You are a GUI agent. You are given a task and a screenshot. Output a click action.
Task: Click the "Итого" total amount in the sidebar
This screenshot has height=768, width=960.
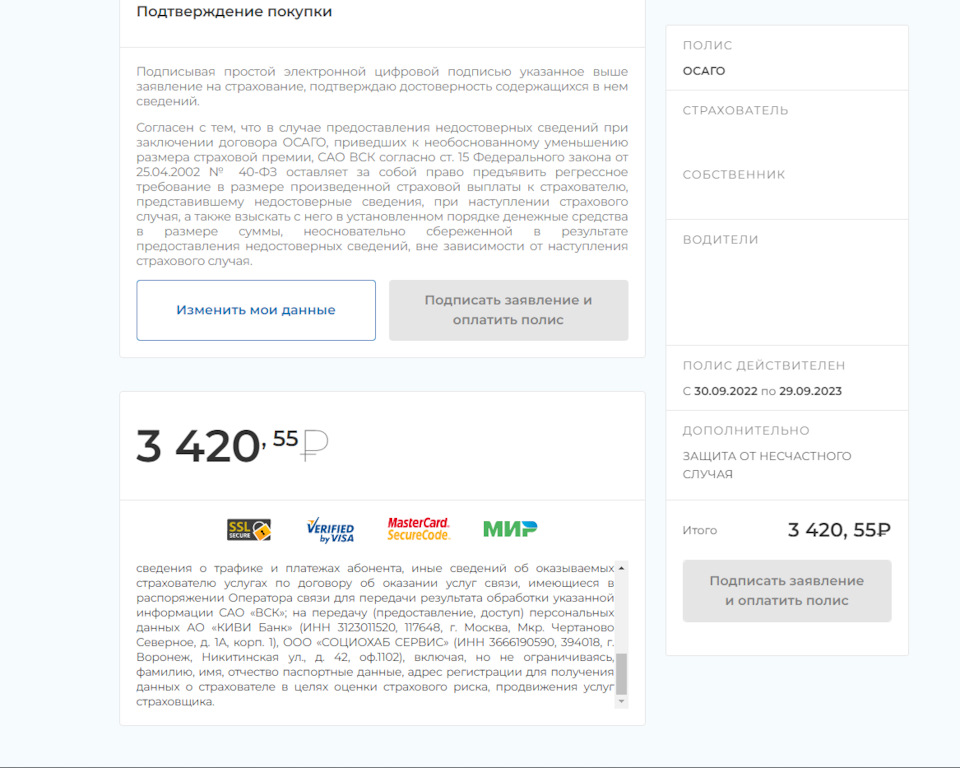point(839,530)
